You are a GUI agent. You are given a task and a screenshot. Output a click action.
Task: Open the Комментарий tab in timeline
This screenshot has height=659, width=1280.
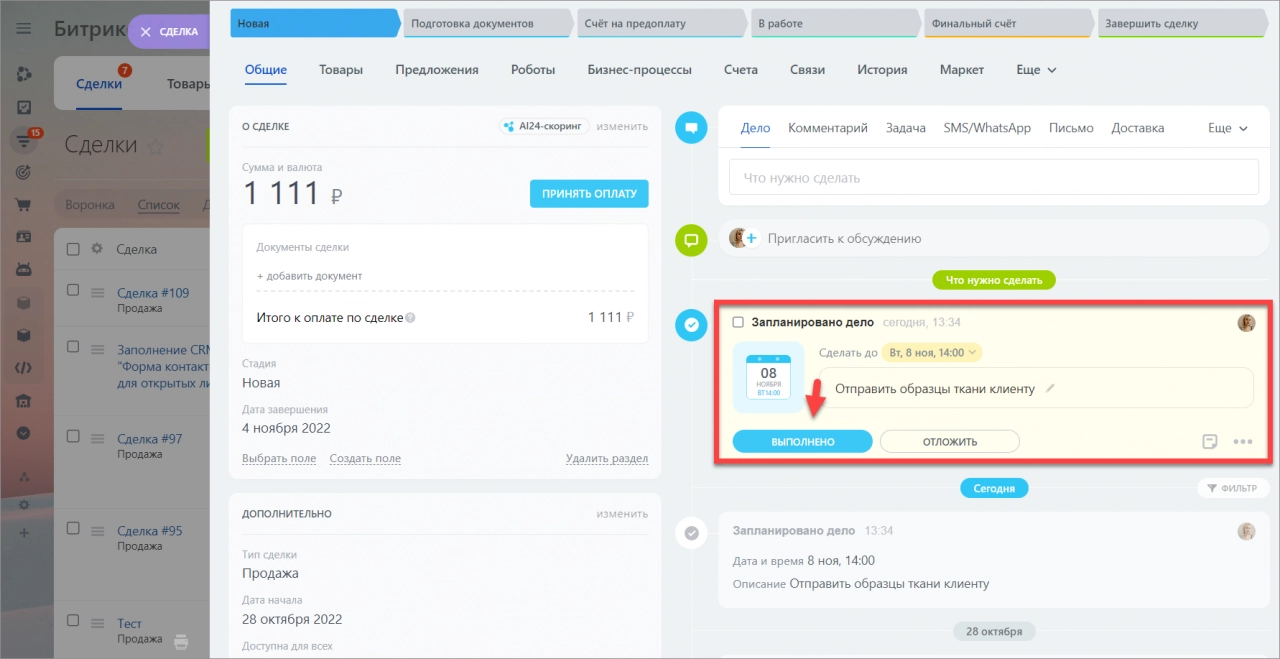(827, 128)
